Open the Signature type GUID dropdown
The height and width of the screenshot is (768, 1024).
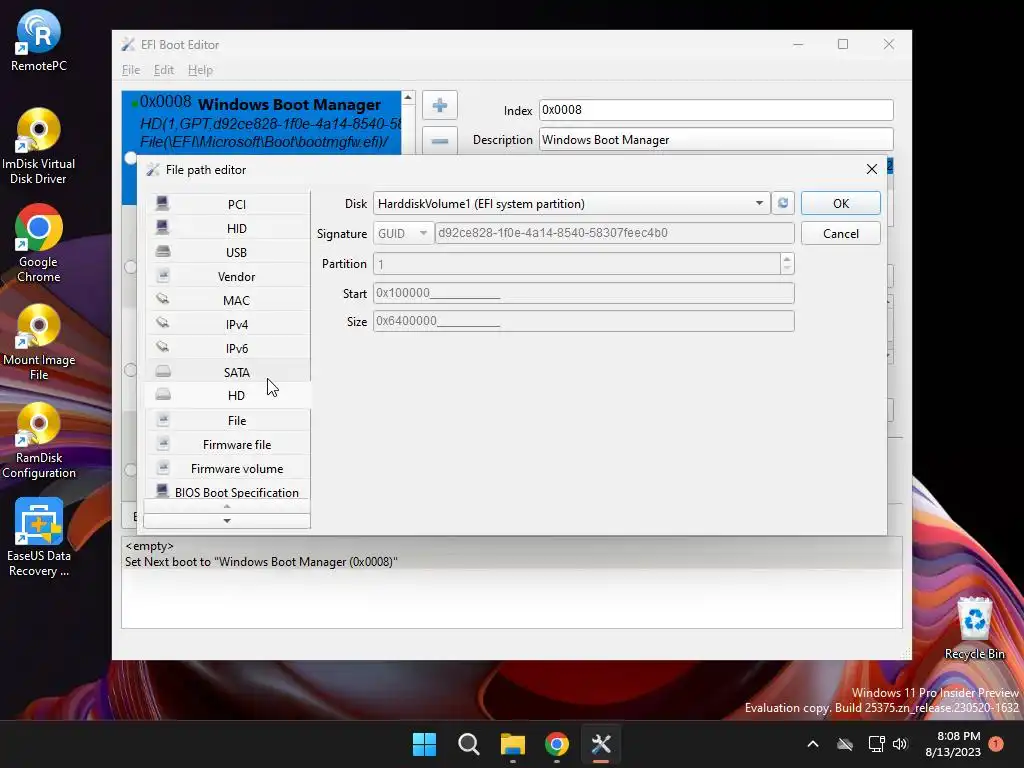404,233
